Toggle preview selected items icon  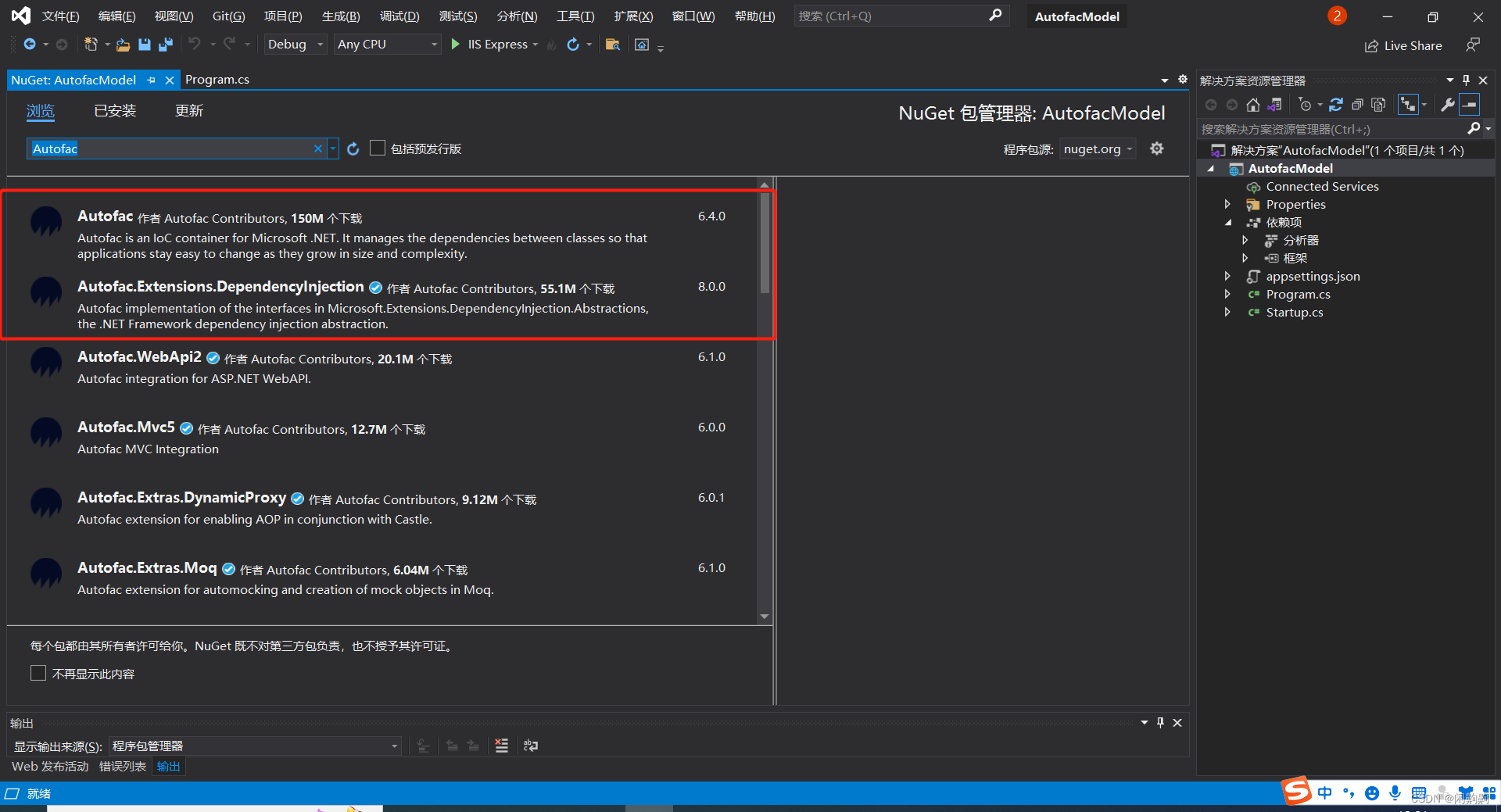coord(1470,105)
